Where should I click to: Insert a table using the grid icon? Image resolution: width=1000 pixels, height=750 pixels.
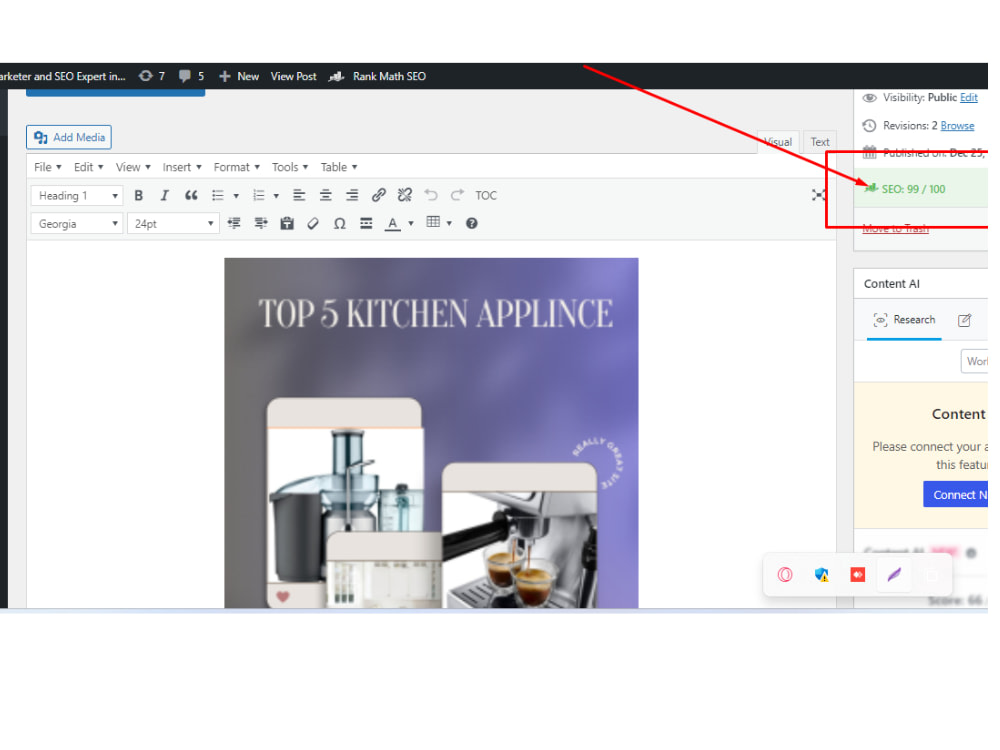coord(433,222)
